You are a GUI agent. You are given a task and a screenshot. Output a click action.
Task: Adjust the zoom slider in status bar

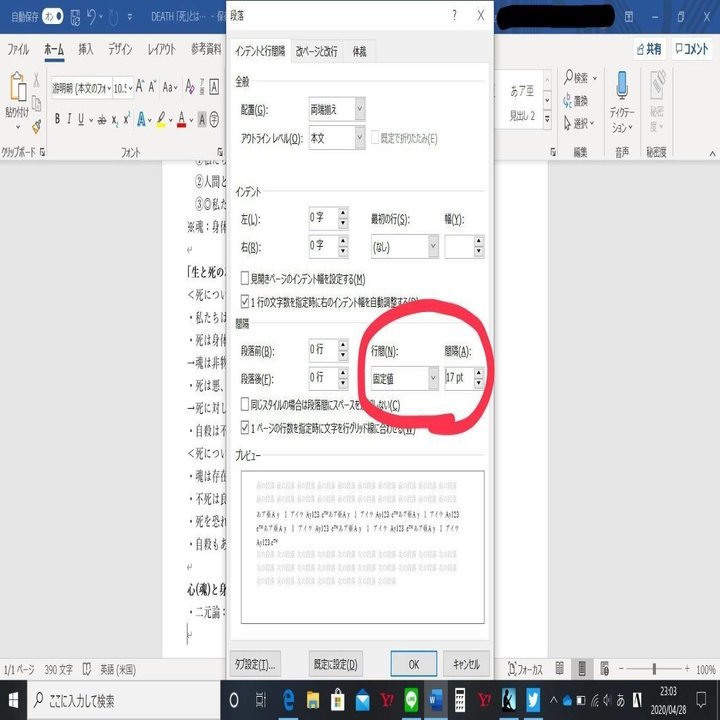(x=654, y=669)
